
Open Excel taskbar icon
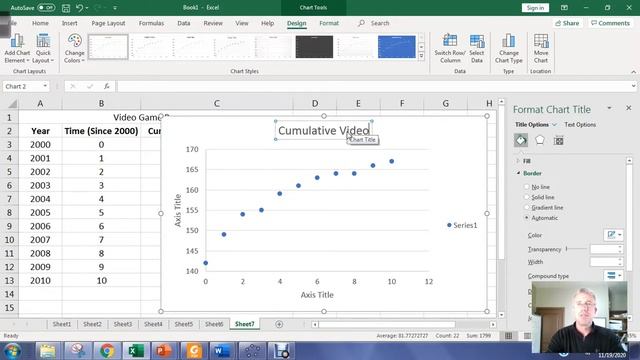[x=135, y=351]
